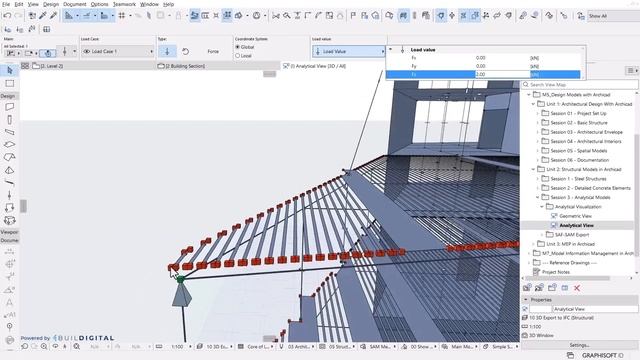Click the Text tool letter A icon

click(x=9, y=302)
